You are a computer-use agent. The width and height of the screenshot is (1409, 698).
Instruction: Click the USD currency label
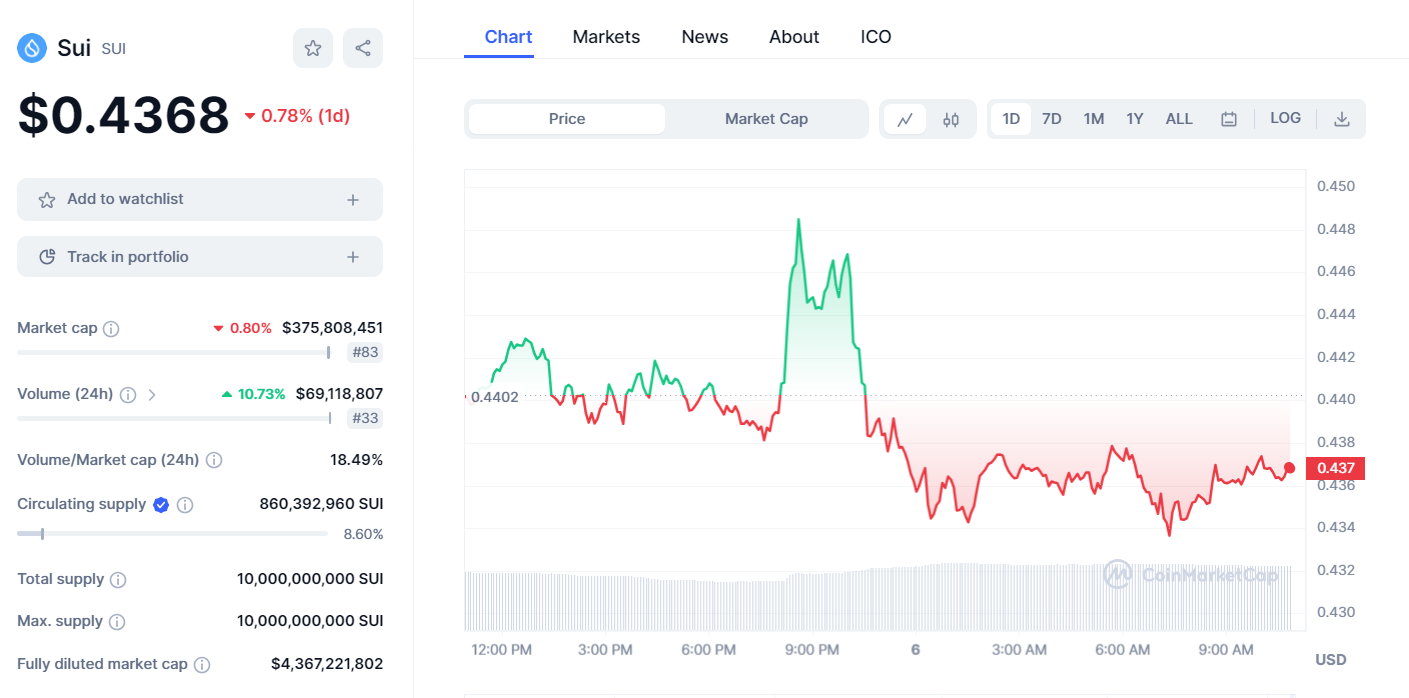[x=1330, y=660]
